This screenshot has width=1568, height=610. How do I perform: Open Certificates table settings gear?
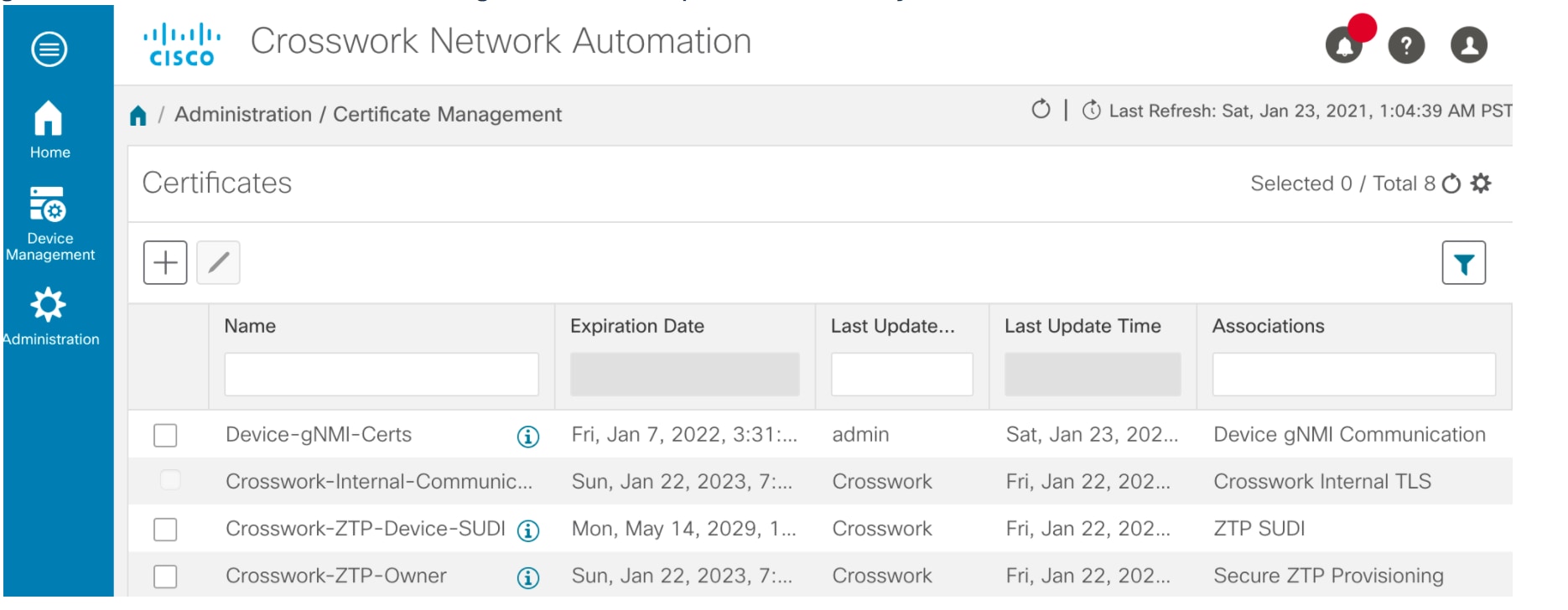[x=1481, y=183]
